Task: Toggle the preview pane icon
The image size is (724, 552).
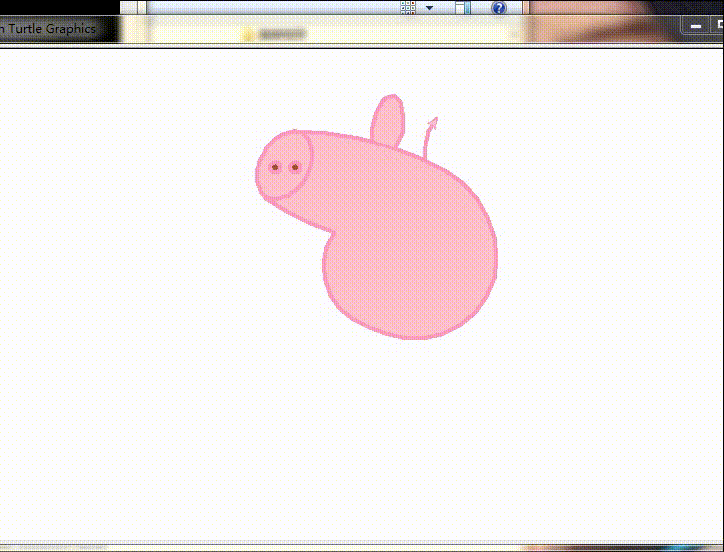Action: click(463, 7)
